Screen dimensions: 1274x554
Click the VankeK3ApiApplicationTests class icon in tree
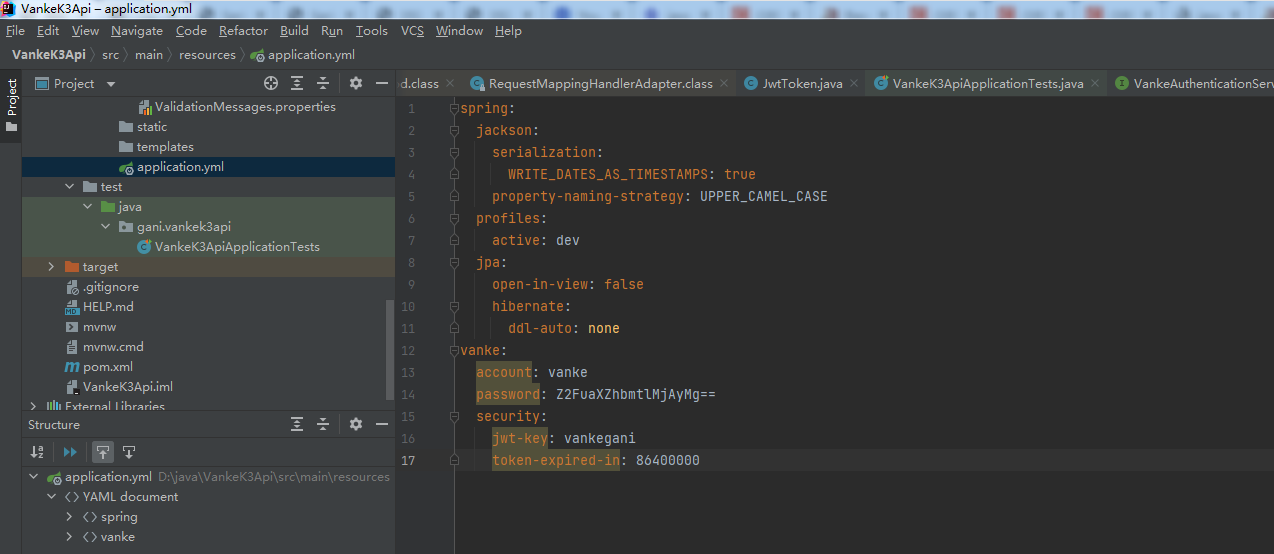point(144,247)
